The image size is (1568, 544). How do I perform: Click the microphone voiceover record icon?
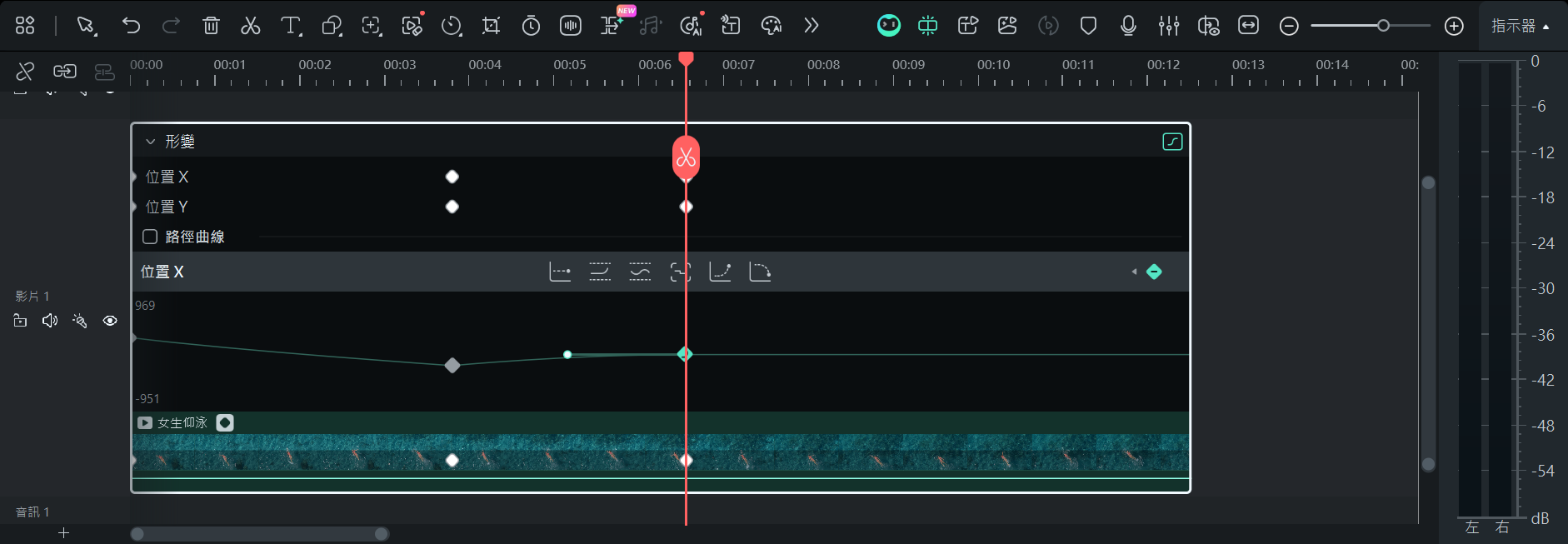coord(1128,26)
